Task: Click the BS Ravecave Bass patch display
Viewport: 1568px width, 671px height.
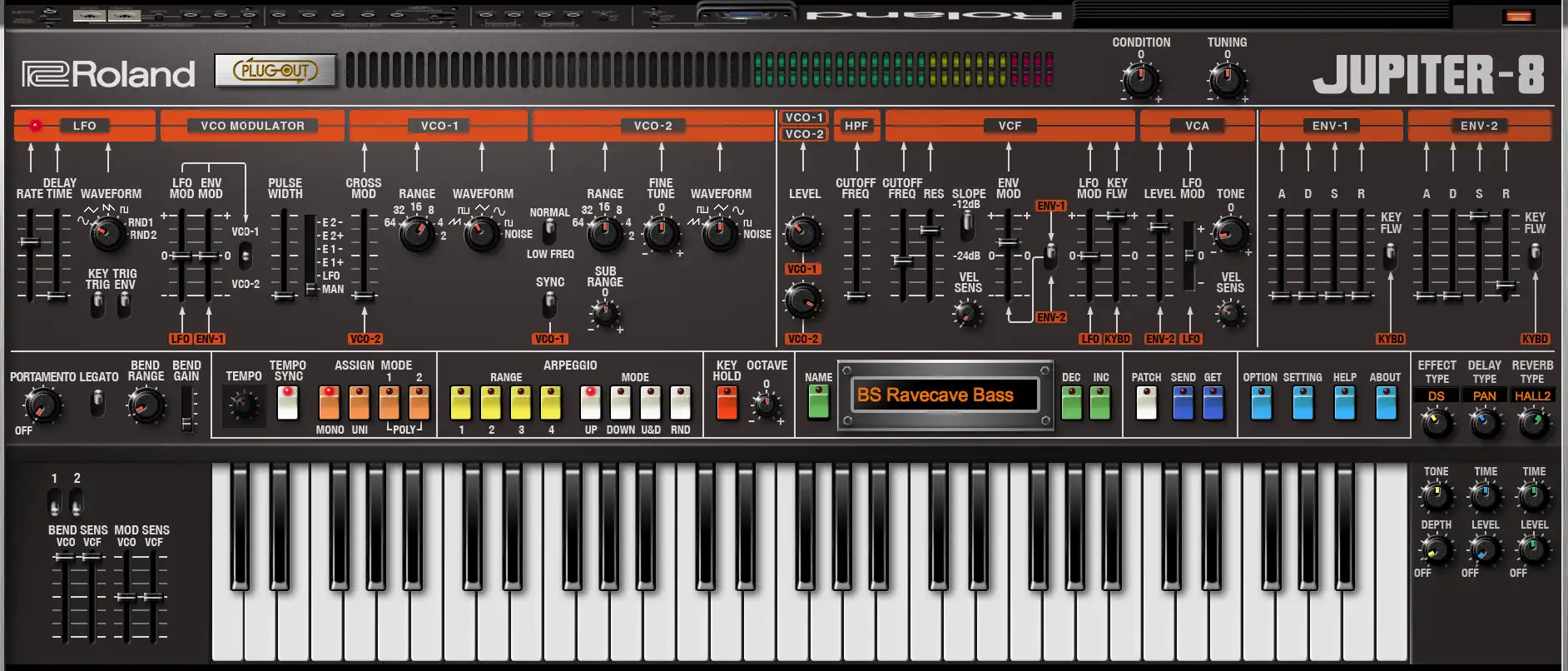Action: 946,395
